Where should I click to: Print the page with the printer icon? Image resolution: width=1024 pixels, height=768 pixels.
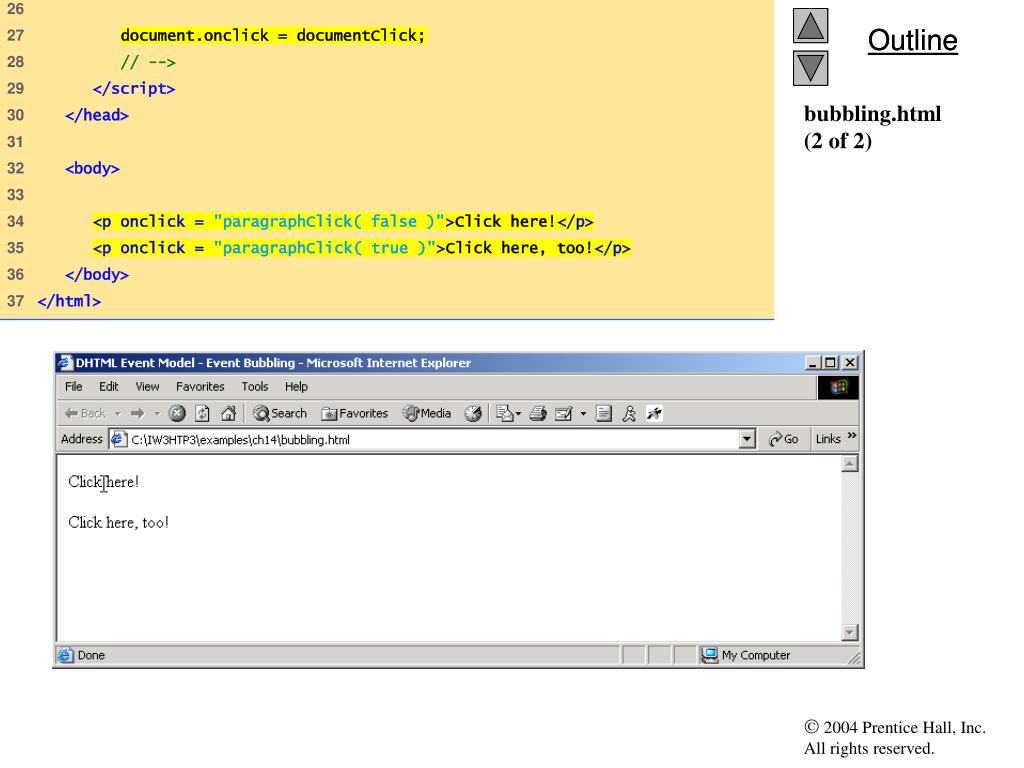point(538,413)
